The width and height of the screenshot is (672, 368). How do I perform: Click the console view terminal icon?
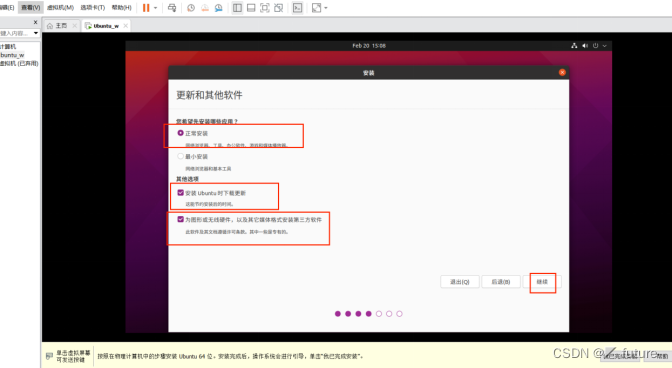pyautogui.click(x=297, y=8)
